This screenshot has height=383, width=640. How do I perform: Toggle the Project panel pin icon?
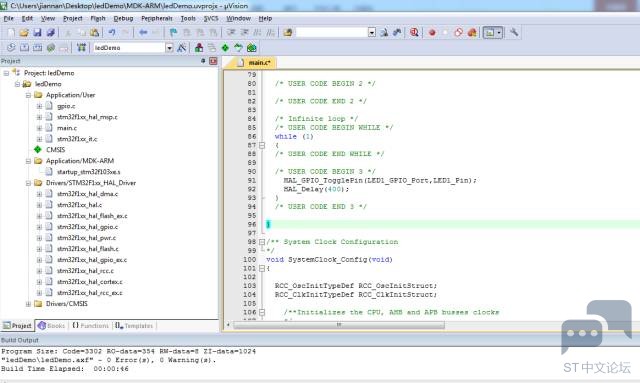tap(203, 61)
